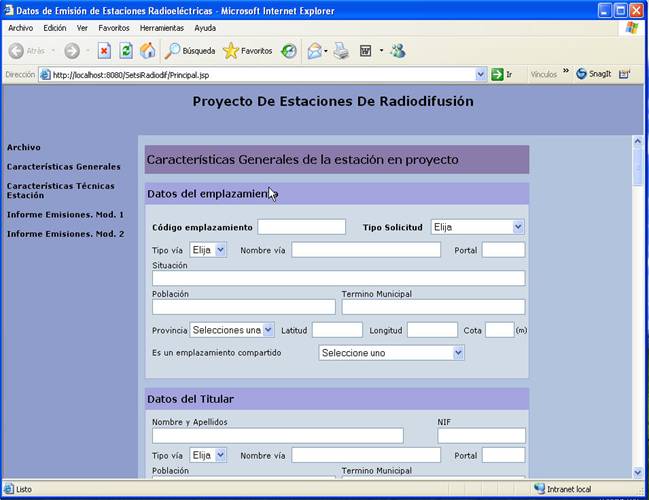Open the Herramientas menu

pyautogui.click(x=161, y=28)
